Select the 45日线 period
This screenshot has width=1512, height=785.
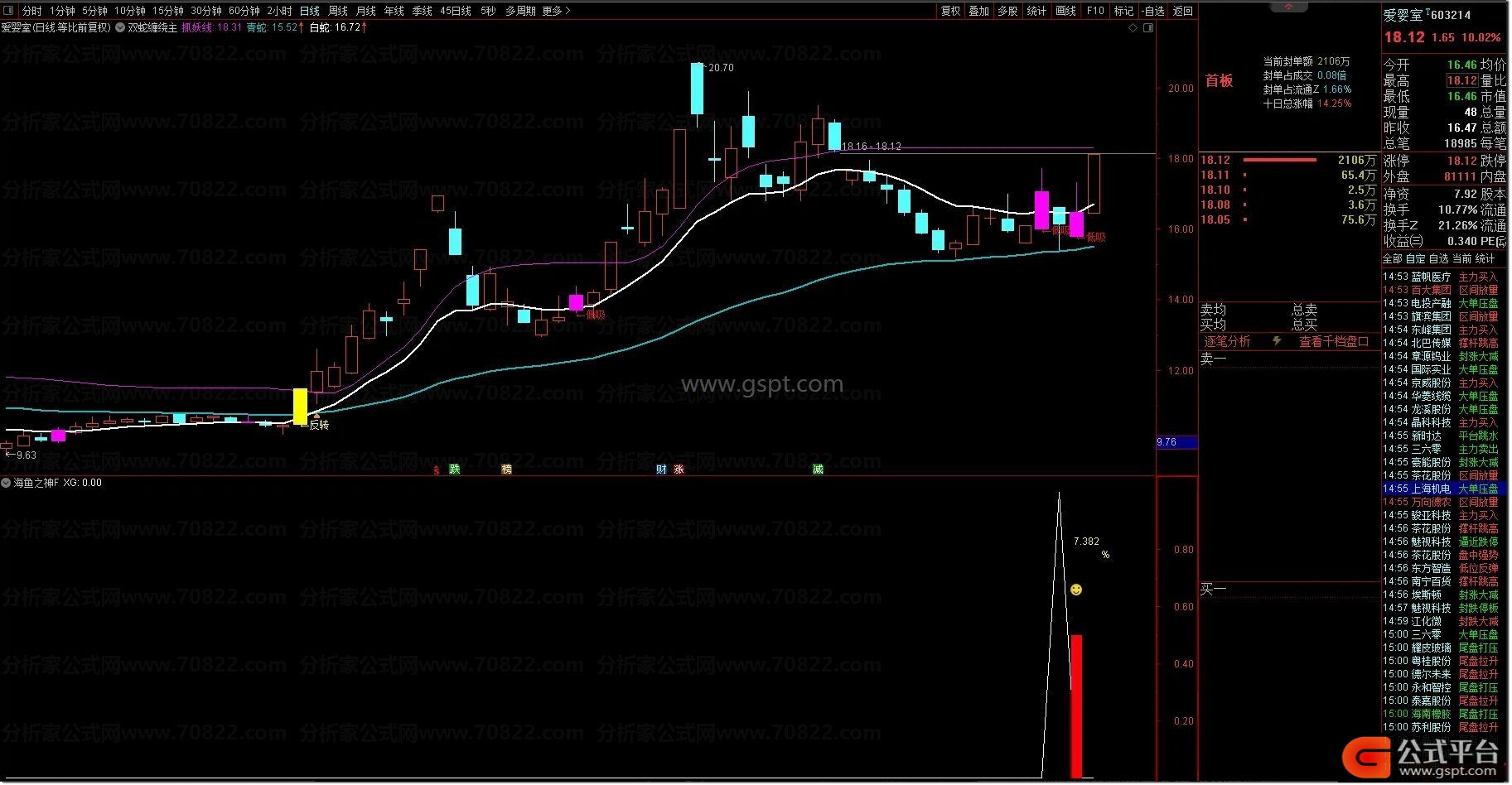point(456,11)
